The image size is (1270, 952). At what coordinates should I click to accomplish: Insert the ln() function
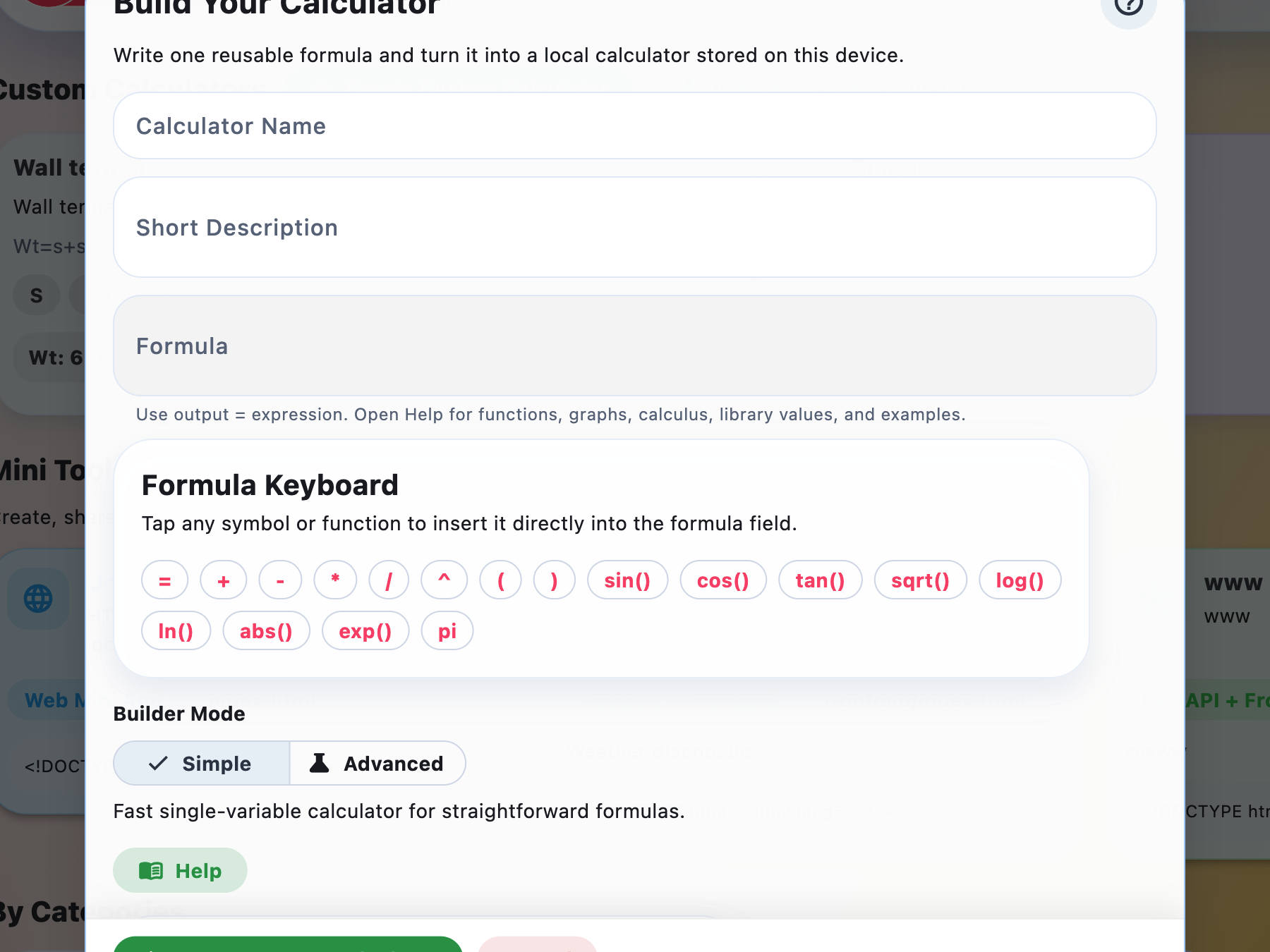176,631
